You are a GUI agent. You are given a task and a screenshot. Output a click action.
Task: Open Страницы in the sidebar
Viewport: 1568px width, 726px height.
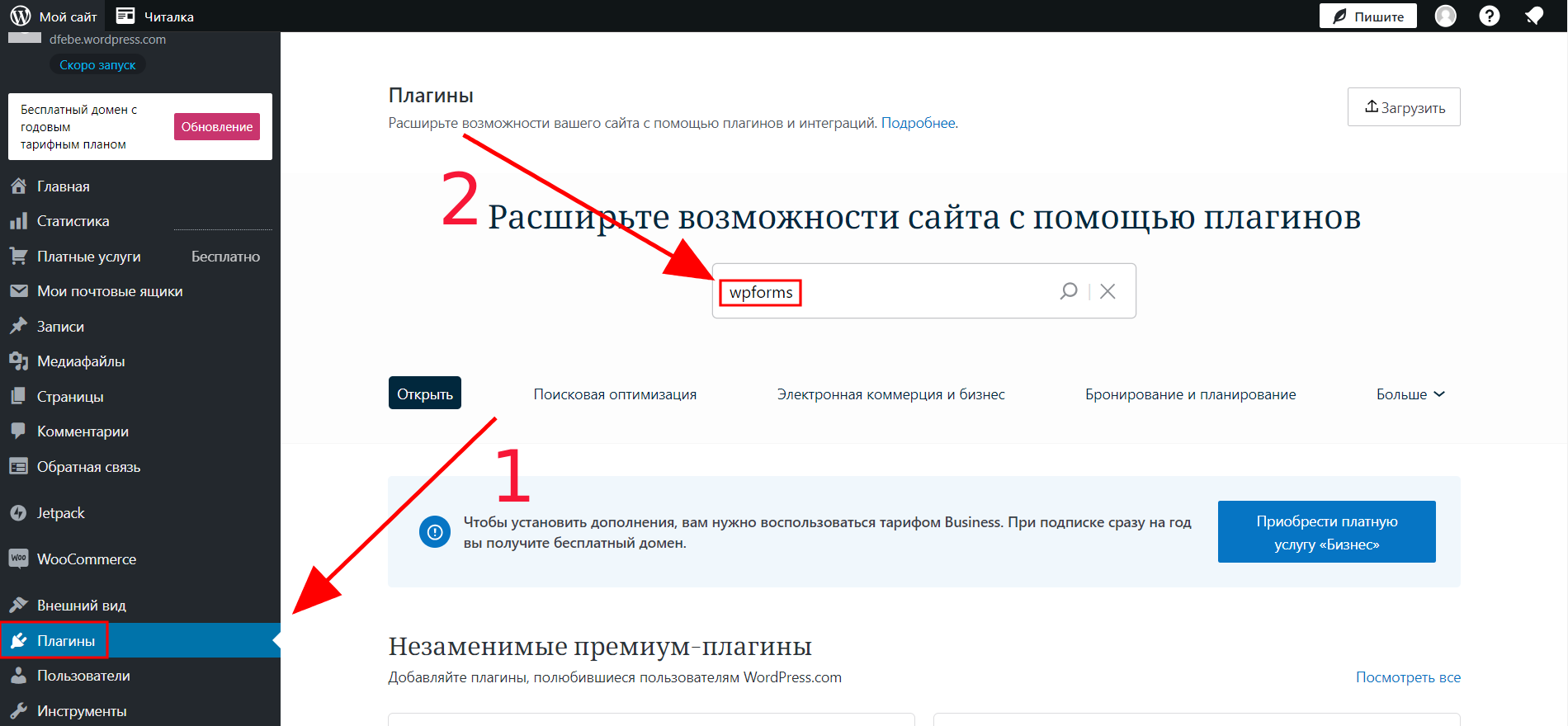pyautogui.click(x=70, y=397)
